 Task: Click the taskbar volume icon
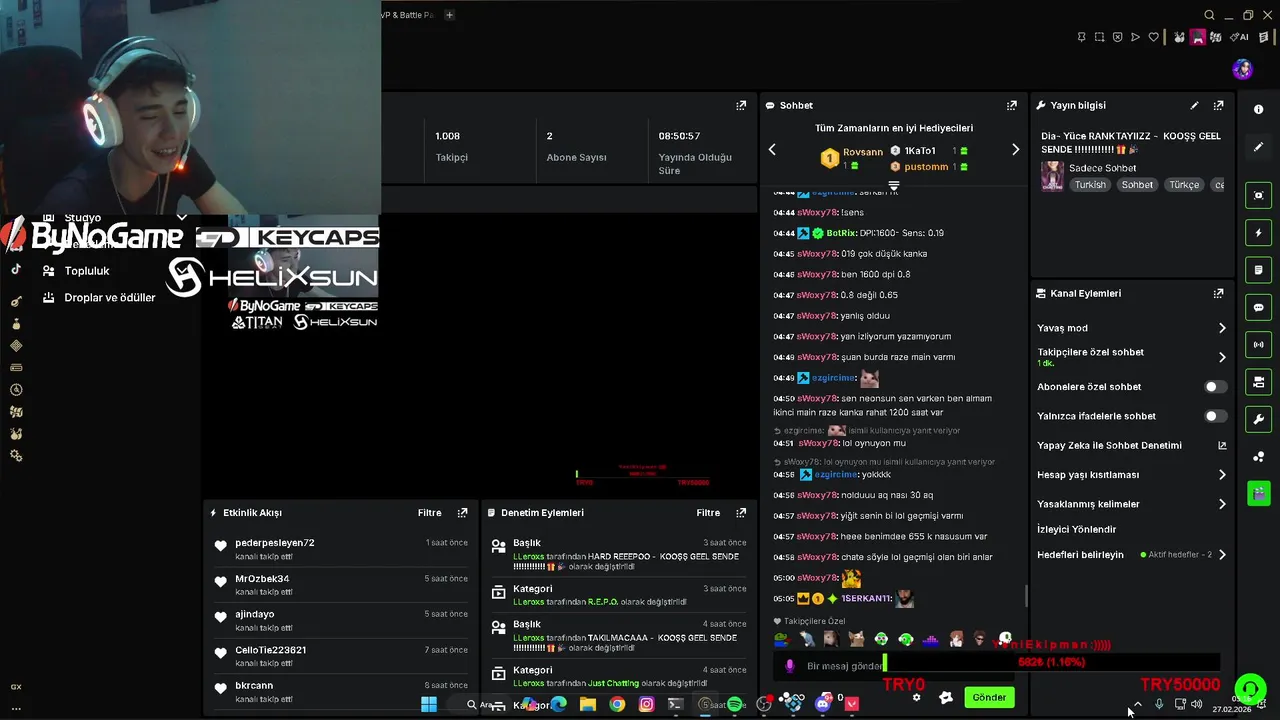(1197, 704)
